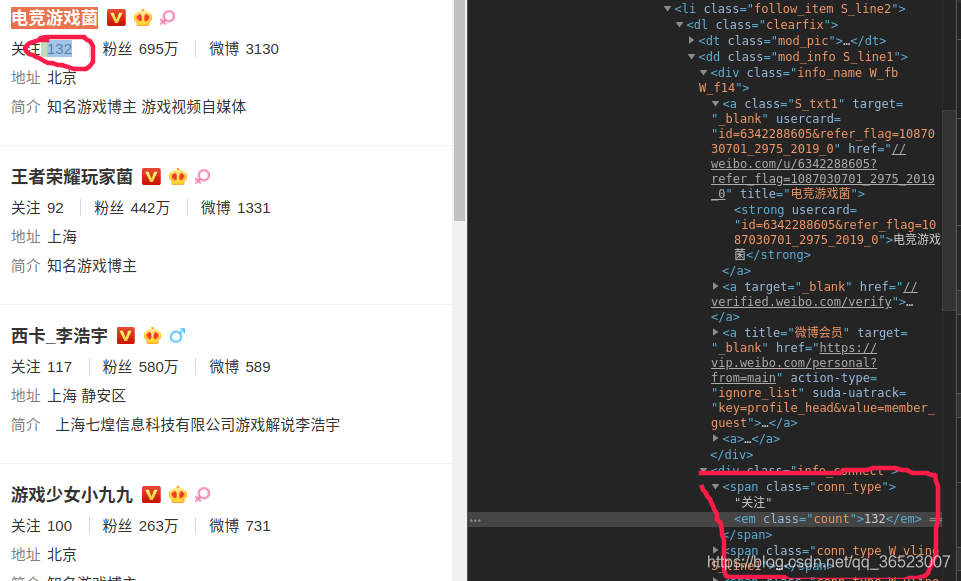Select the em class count 132 line
Screen dimensions: 961x581
point(828,519)
